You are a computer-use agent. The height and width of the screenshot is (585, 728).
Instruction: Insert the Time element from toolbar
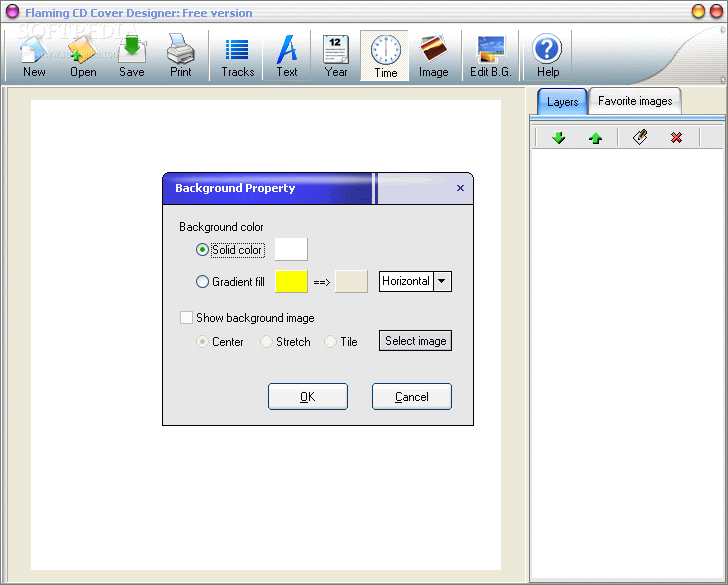pos(385,56)
